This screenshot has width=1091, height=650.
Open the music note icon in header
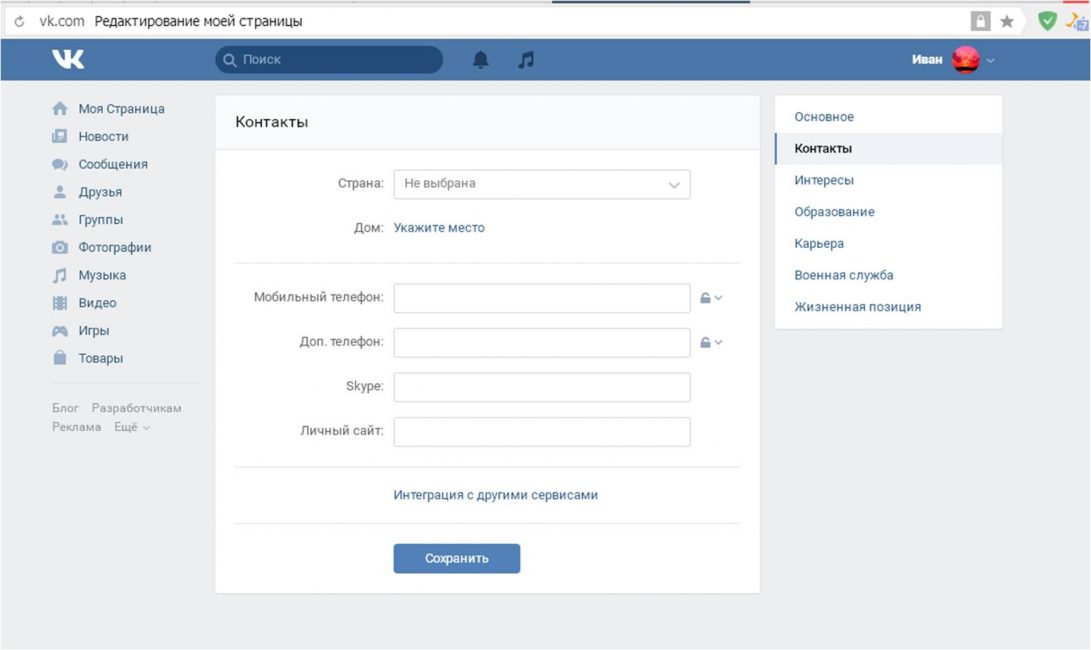point(526,60)
